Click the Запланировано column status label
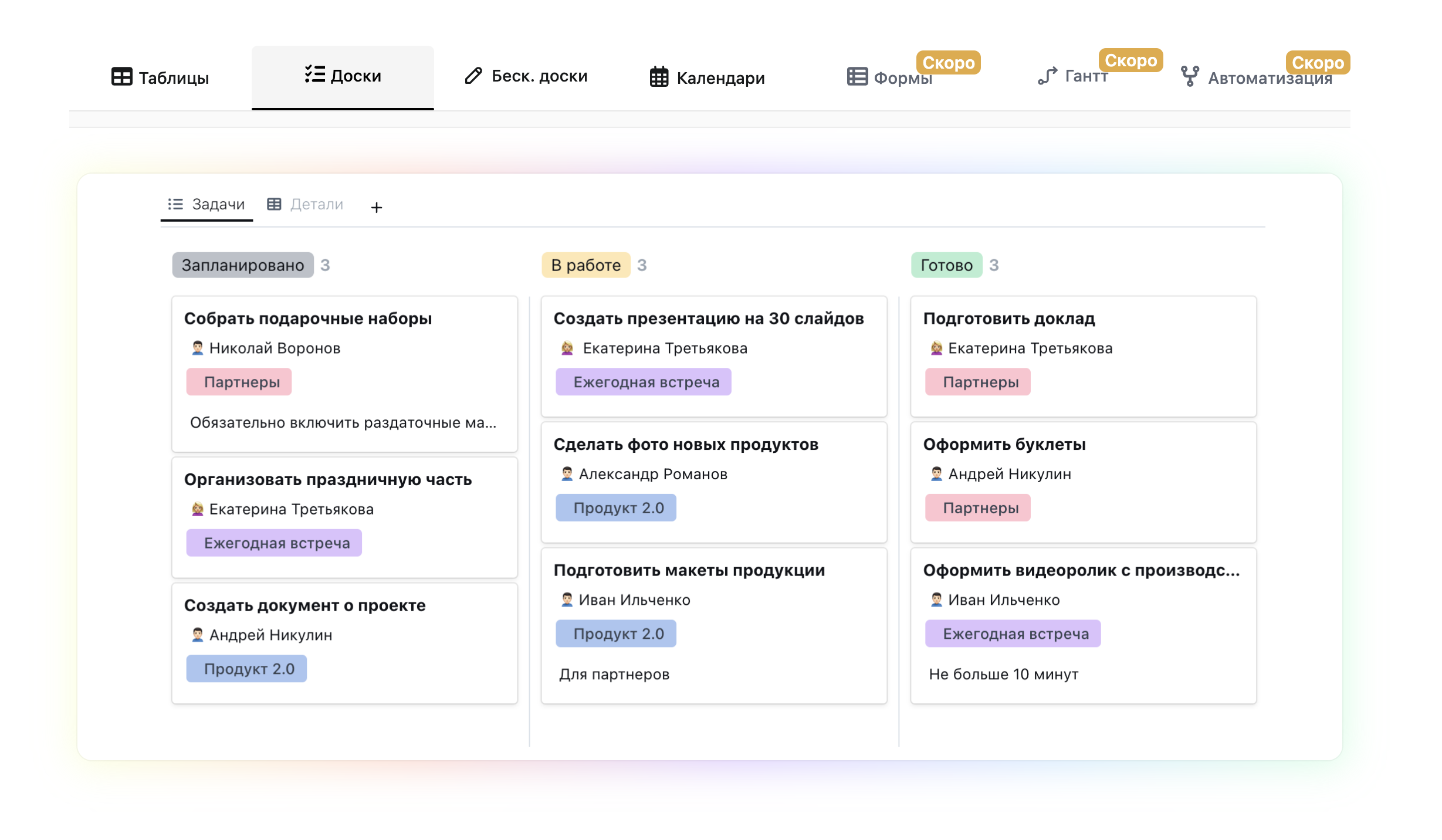 pyautogui.click(x=242, y=265)
